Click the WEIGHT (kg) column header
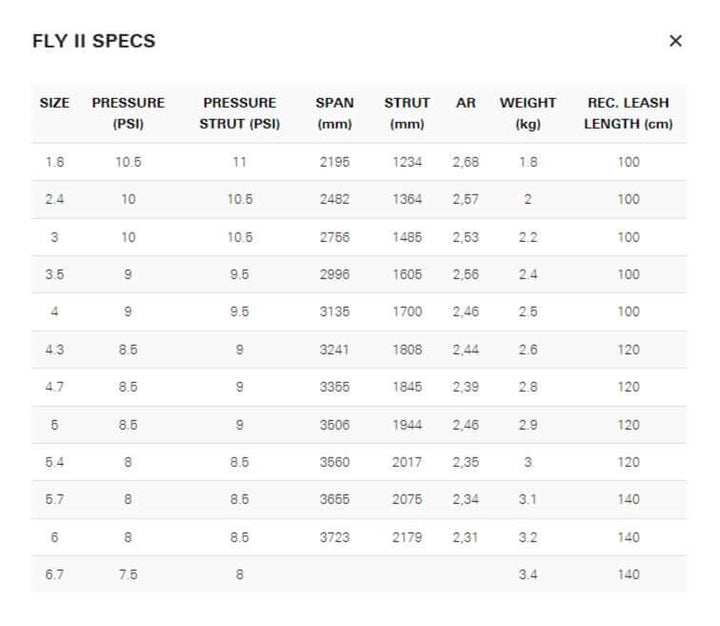720x626 pixels. pos(527,113)
